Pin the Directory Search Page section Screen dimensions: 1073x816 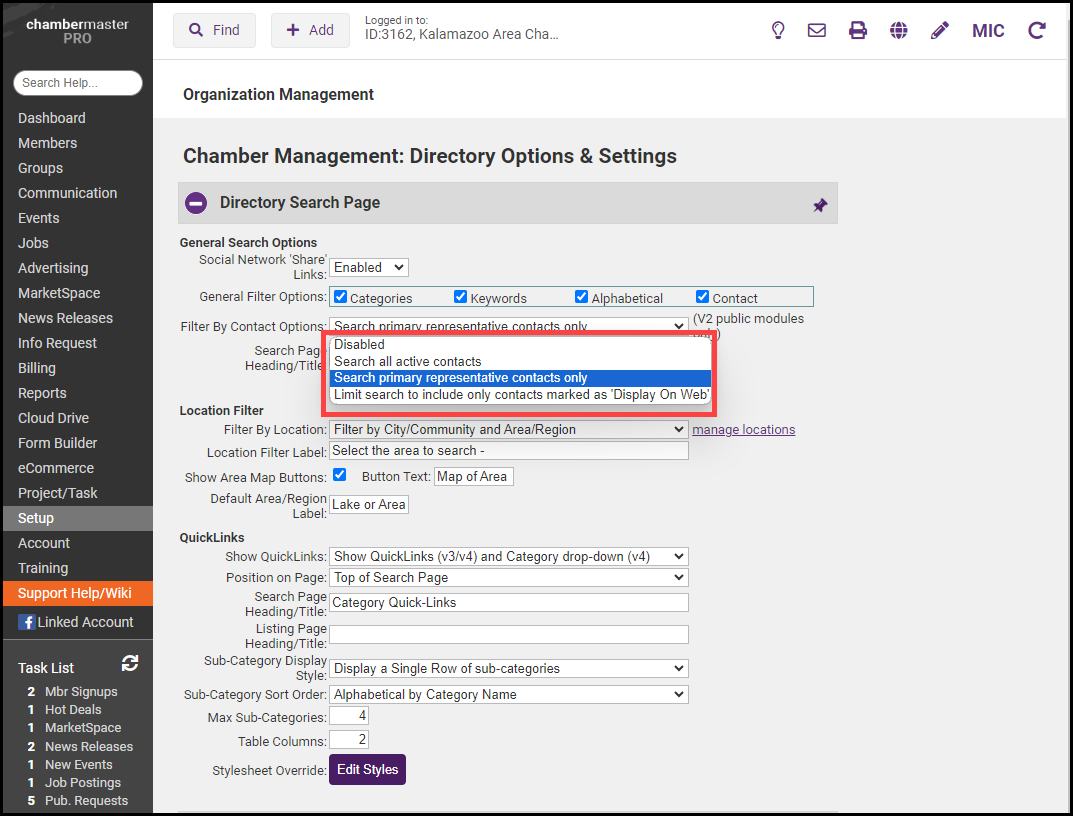[x=820, y=205]
